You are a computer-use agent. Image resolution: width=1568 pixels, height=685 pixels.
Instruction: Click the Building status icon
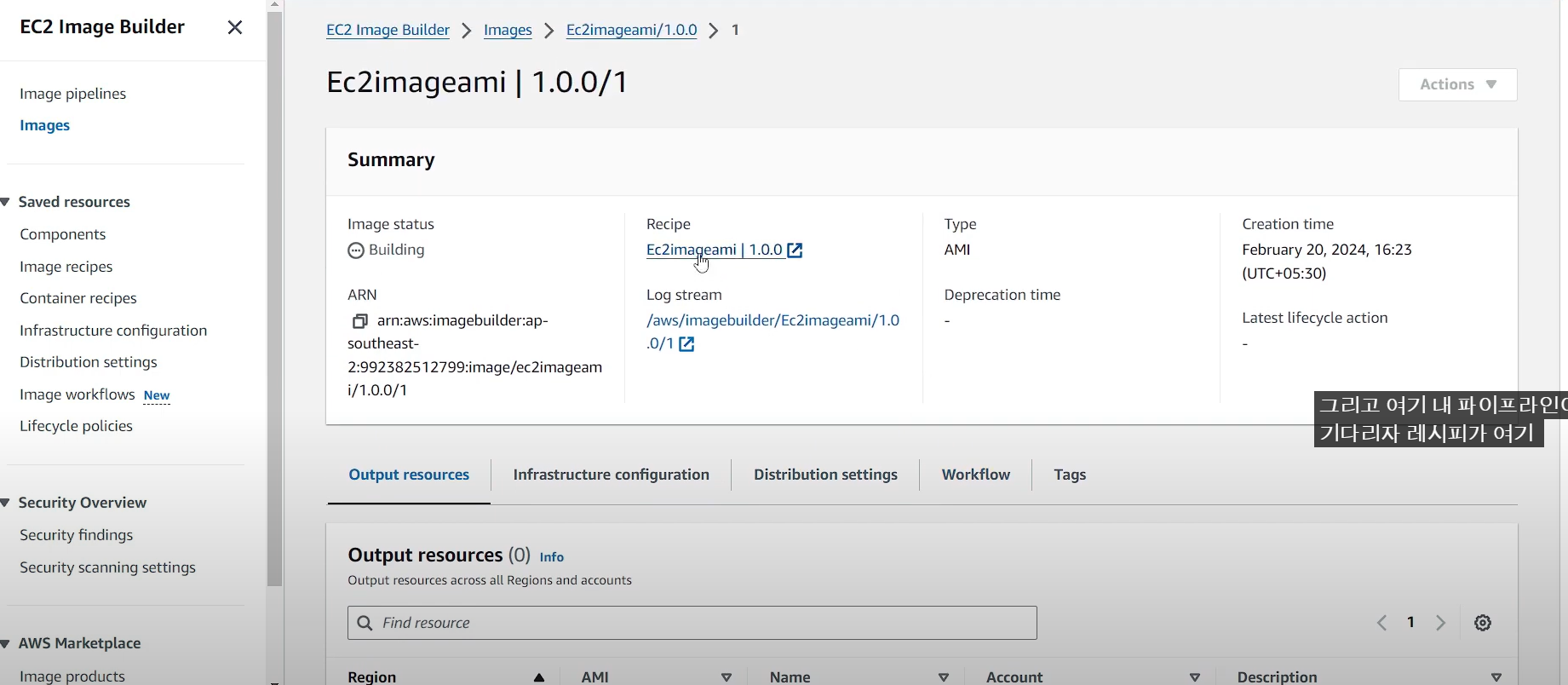[356, 250]
